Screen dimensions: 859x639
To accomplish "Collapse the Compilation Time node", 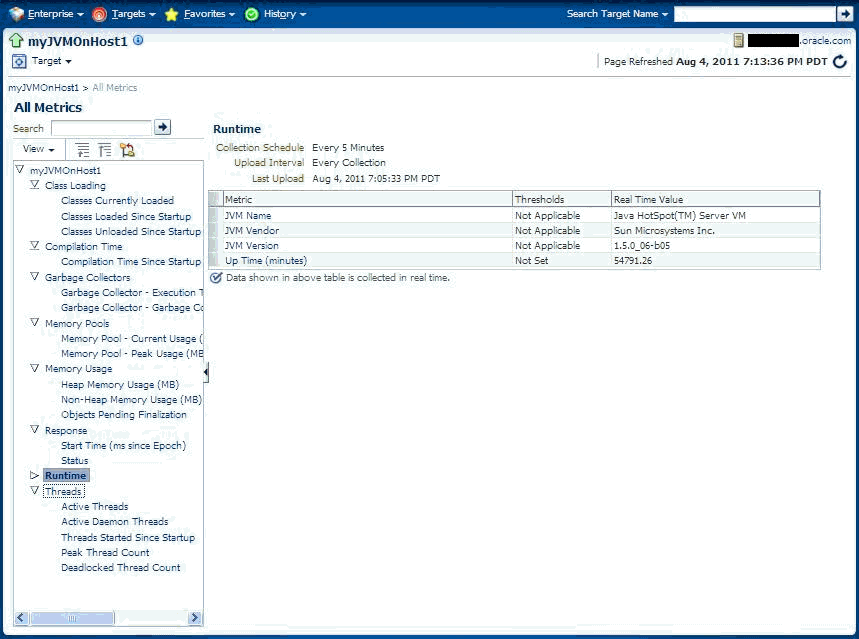I will pyautogui.click(x=35, y=246).
